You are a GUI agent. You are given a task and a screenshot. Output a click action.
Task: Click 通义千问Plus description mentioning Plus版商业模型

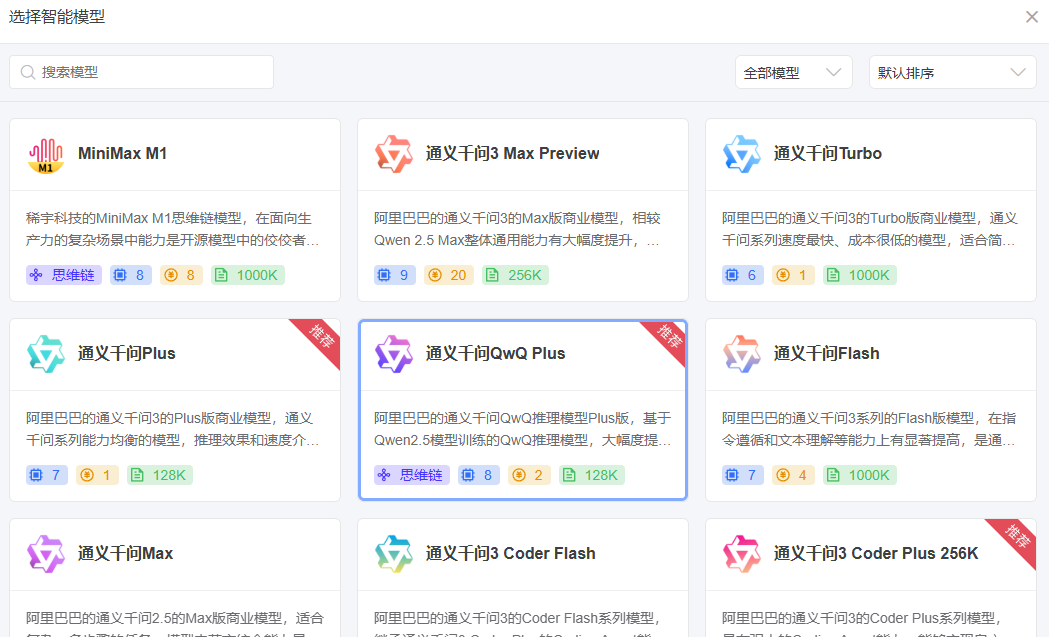point(173,429)
